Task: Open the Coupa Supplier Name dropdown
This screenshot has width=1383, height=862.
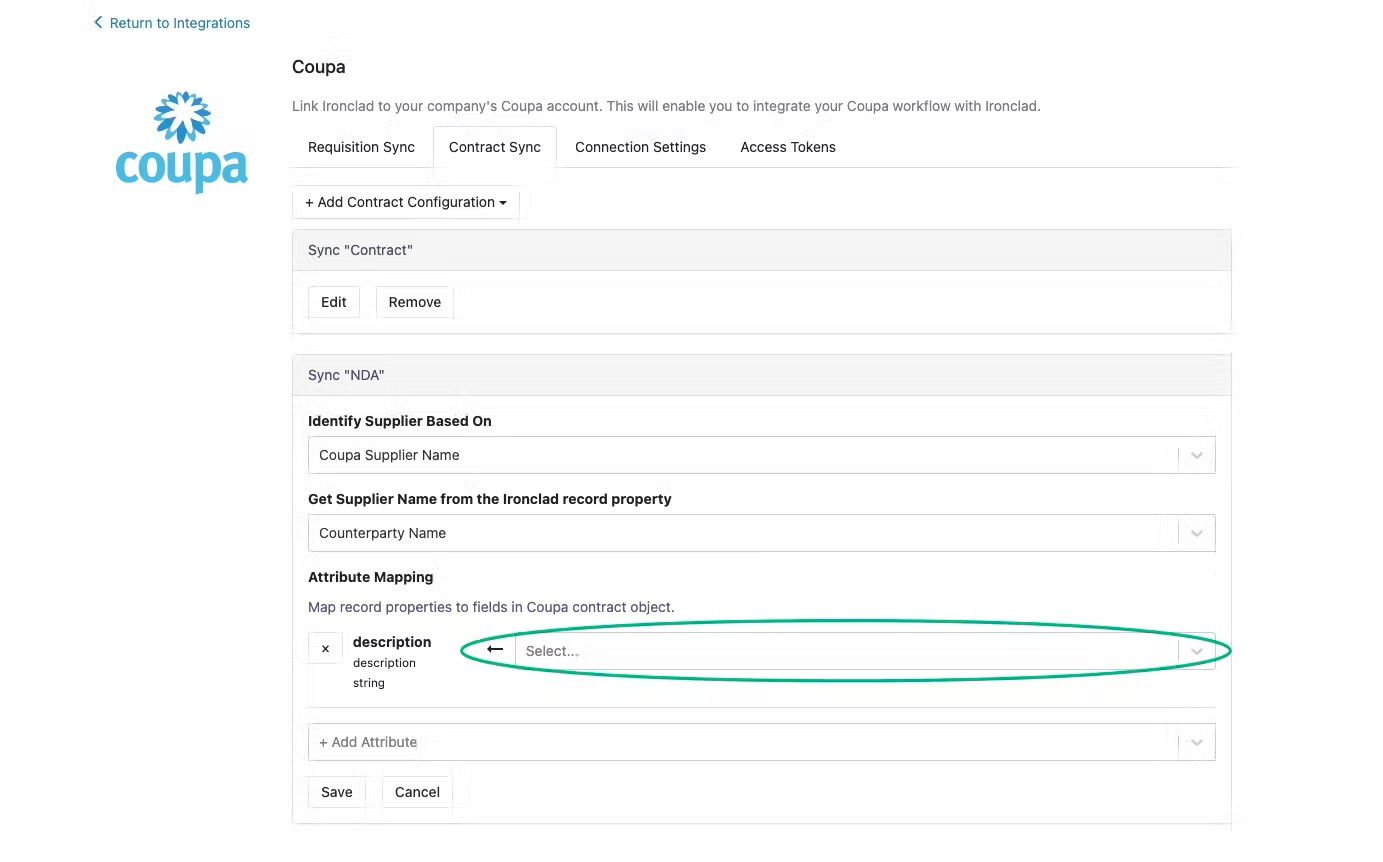Action: point(762,455)
